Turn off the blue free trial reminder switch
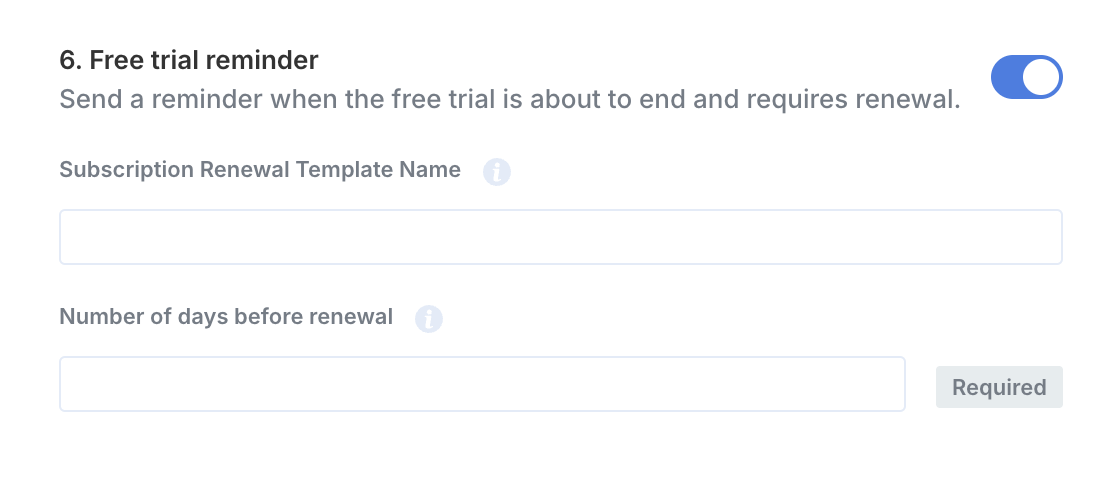The image size is (1120, 491). click(x=1026, y=78)
